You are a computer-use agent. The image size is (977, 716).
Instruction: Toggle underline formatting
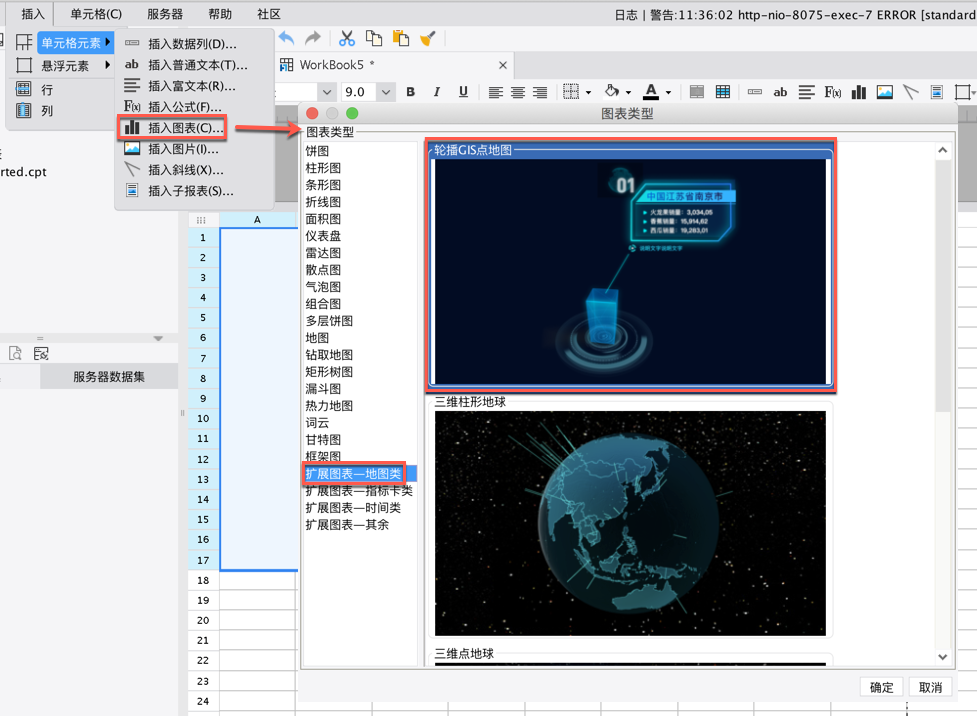pos(463,92)
